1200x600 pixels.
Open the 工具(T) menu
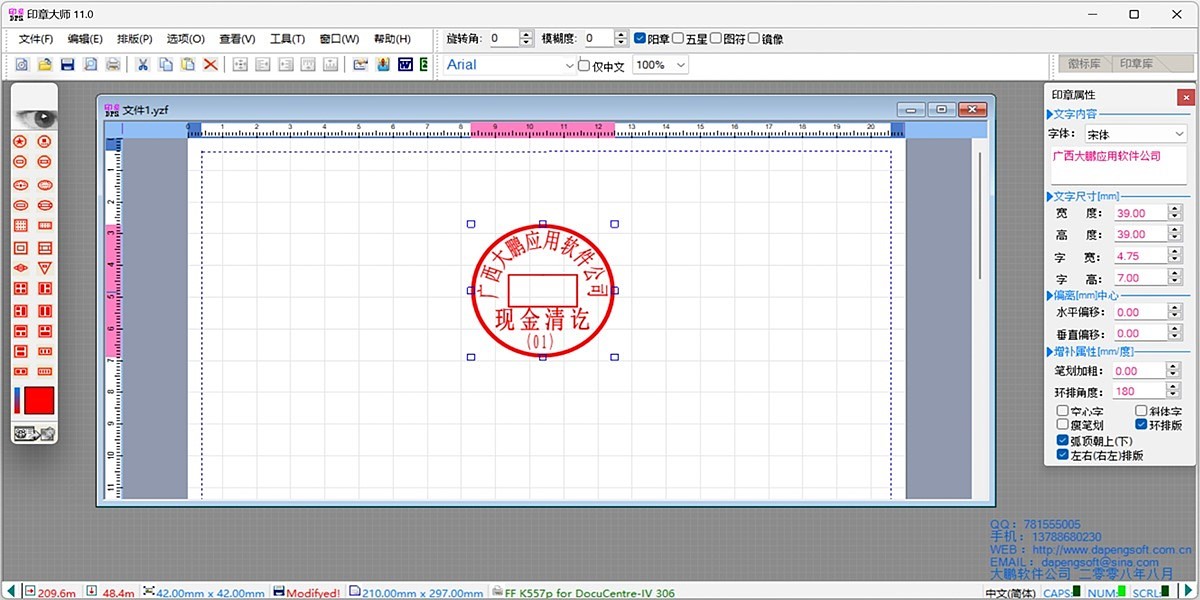(287, 39)
